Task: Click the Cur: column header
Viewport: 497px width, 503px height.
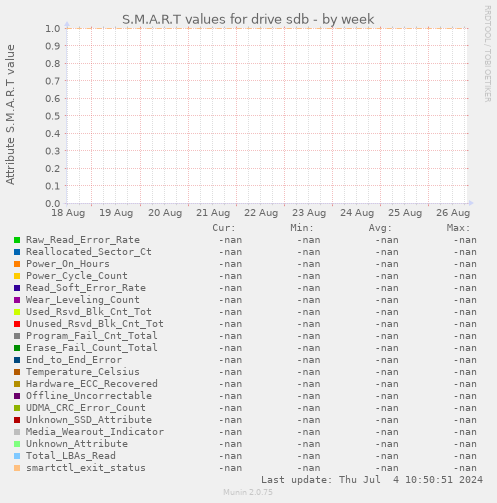Action: [x=224, y=228]
